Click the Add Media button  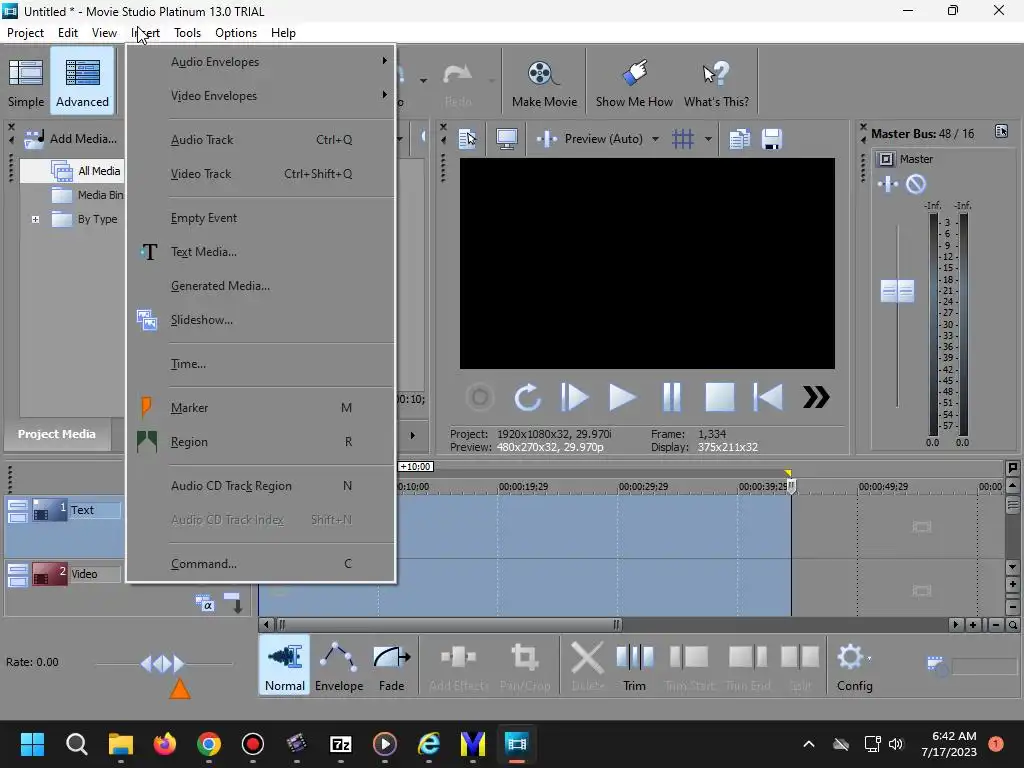(71, 138)
